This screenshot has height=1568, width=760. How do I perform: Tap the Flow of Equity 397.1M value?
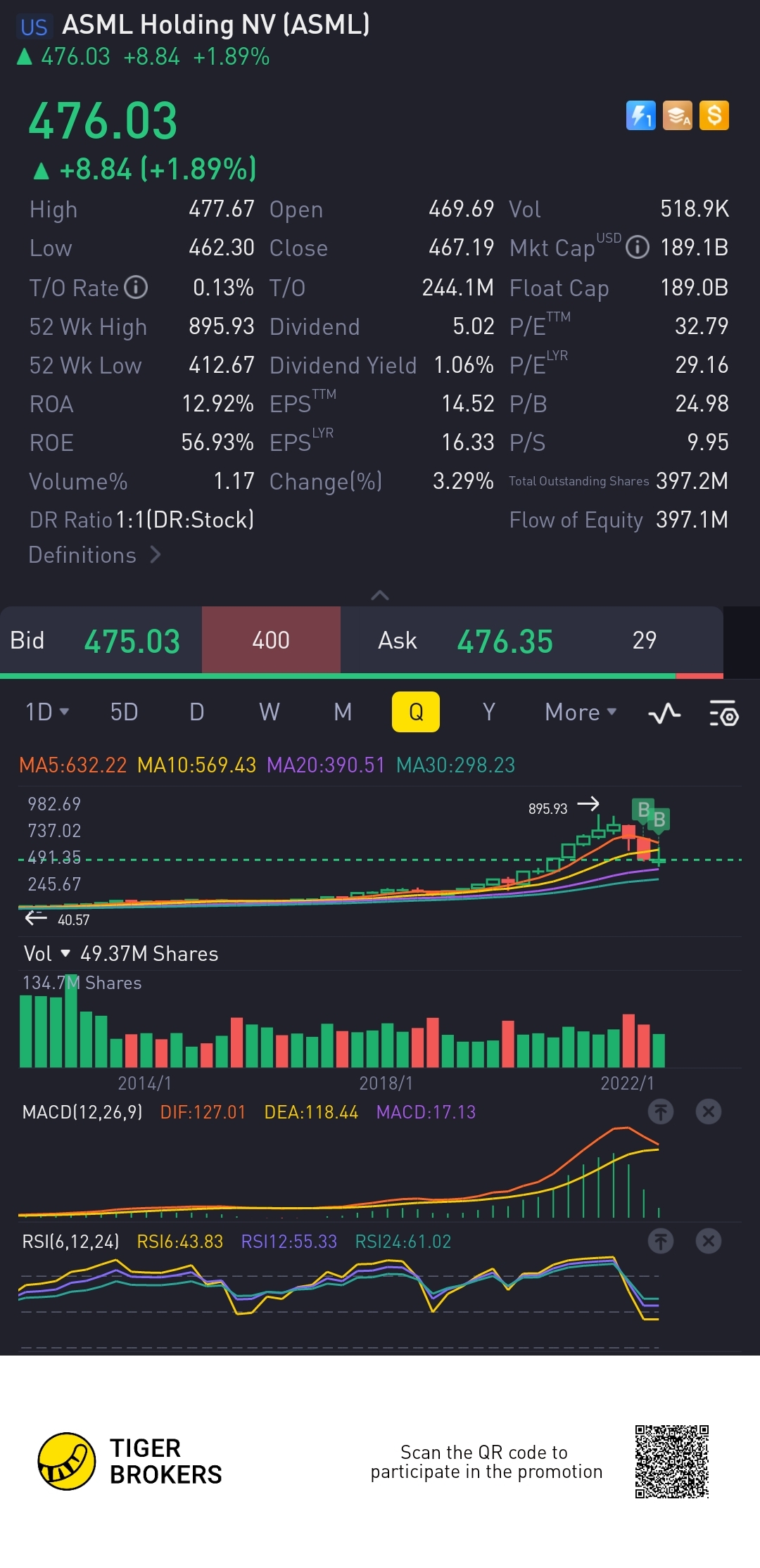point(692,520)
